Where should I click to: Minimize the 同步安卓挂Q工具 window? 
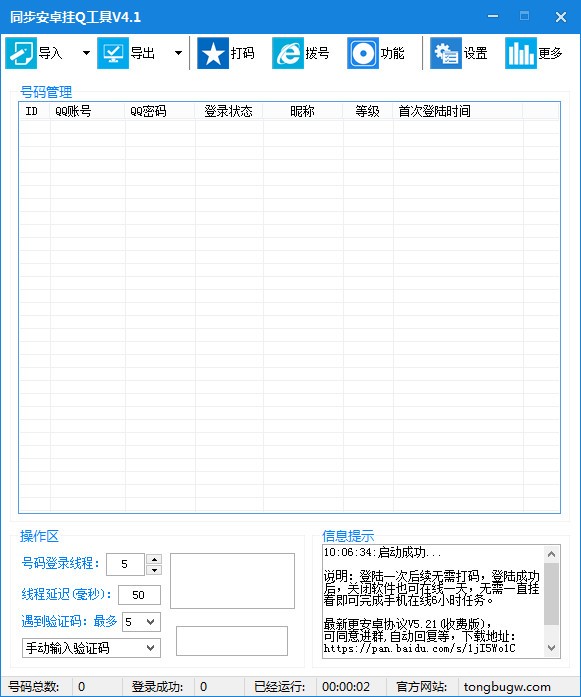click(x=493, y=16)
